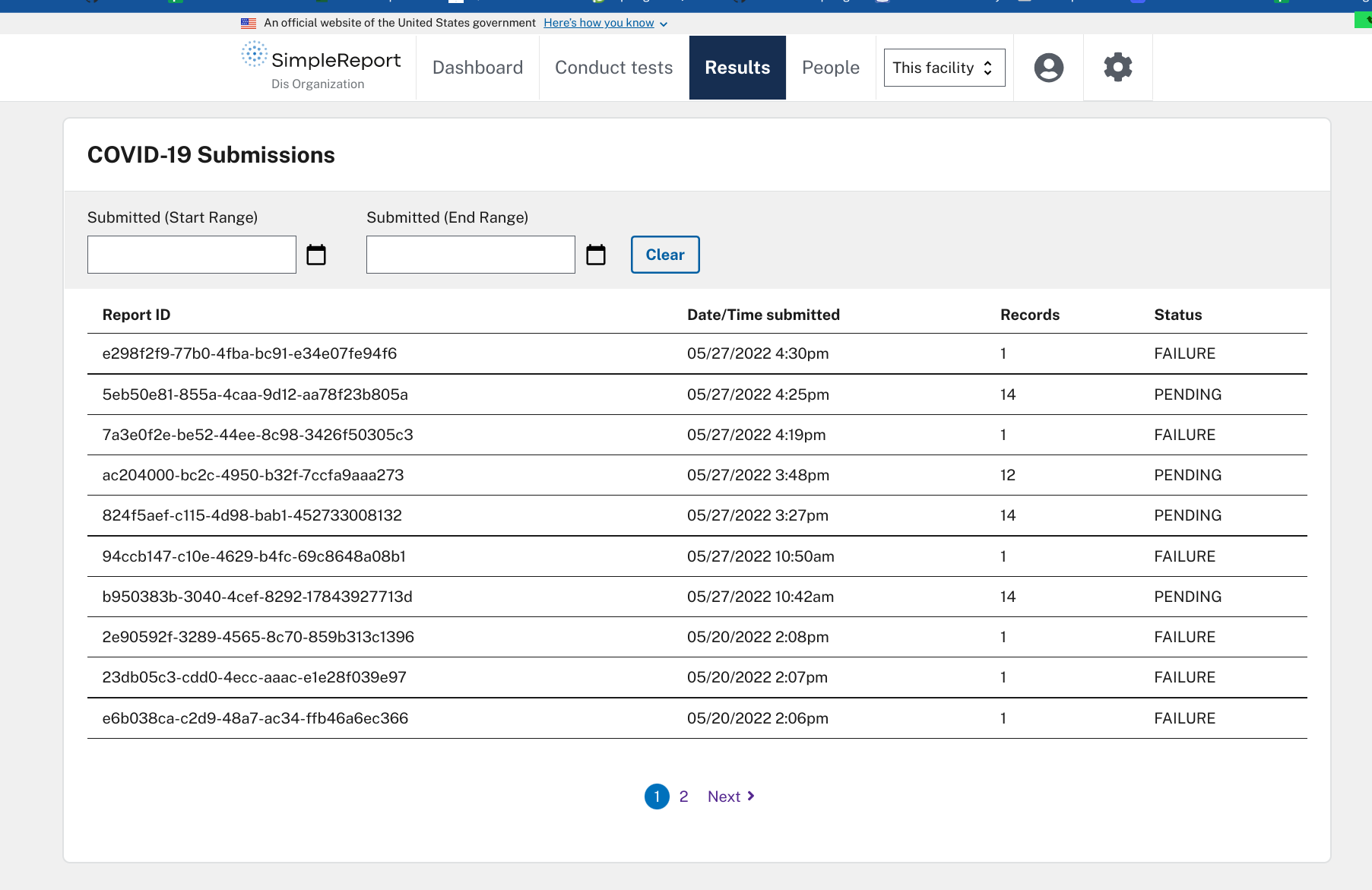Open the calendar picker for Submitted End Range
This screenshot has height=890, width=1372.
tap(595, 255)
